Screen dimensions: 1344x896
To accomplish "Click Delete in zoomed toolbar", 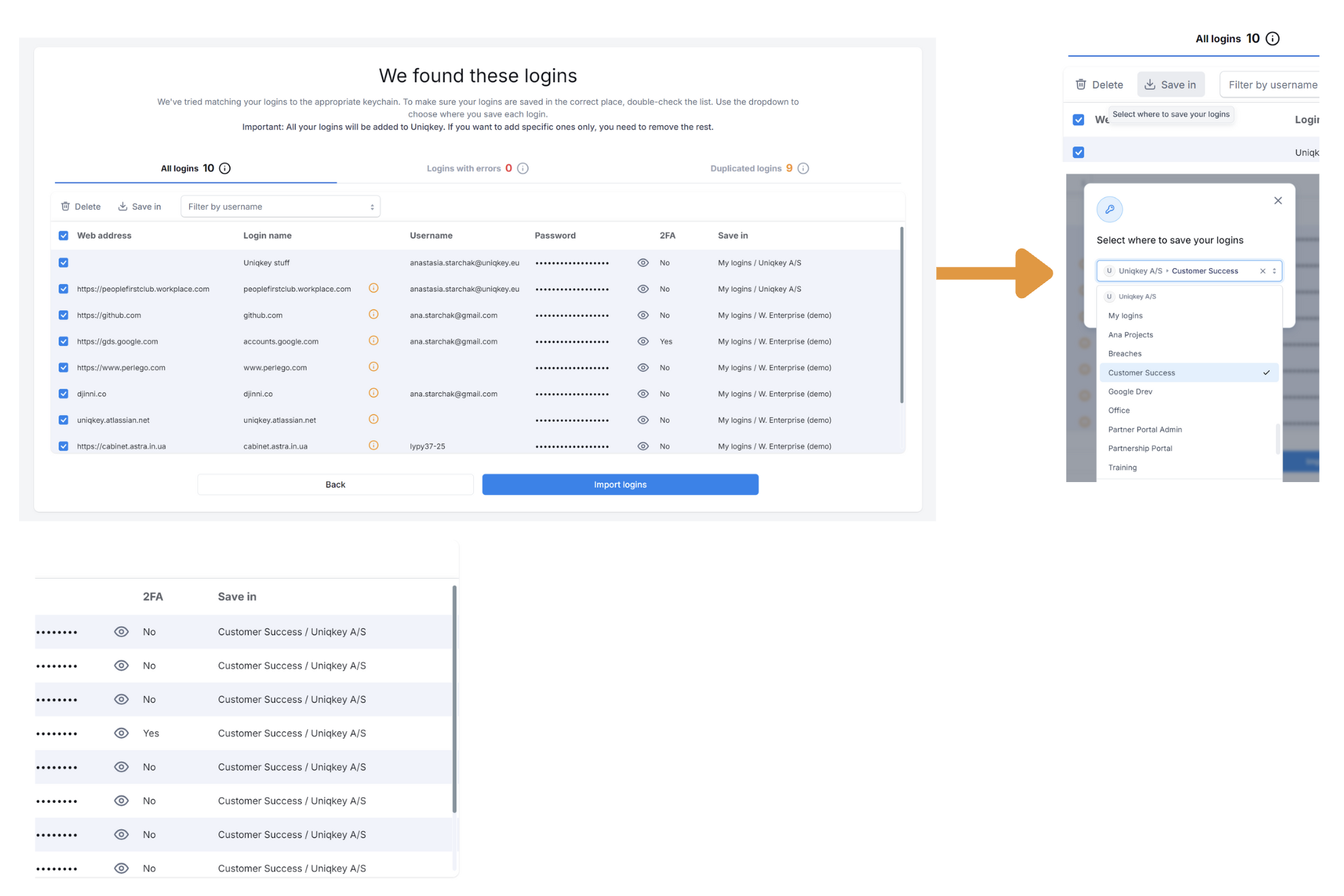I will point(1099,84).
